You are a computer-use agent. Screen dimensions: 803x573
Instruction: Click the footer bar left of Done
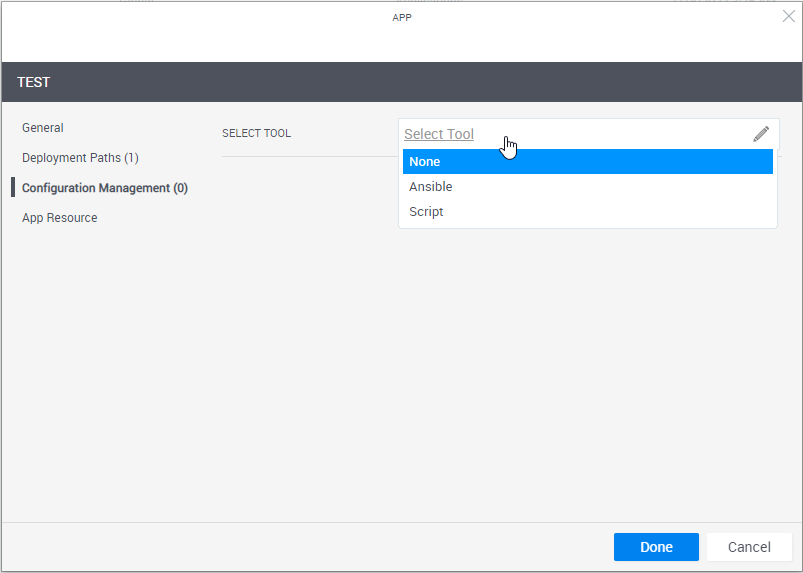tap(300, 547)
